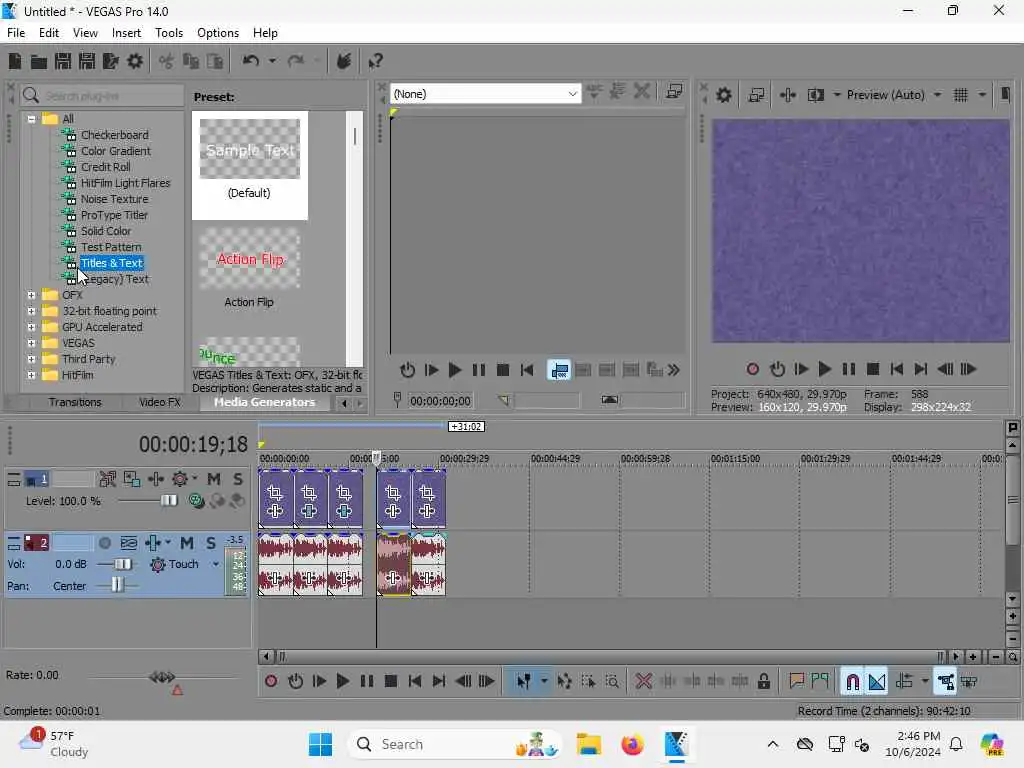1024x768 pixels.
Task: Solo audio track 2
Action: point(211,543)
